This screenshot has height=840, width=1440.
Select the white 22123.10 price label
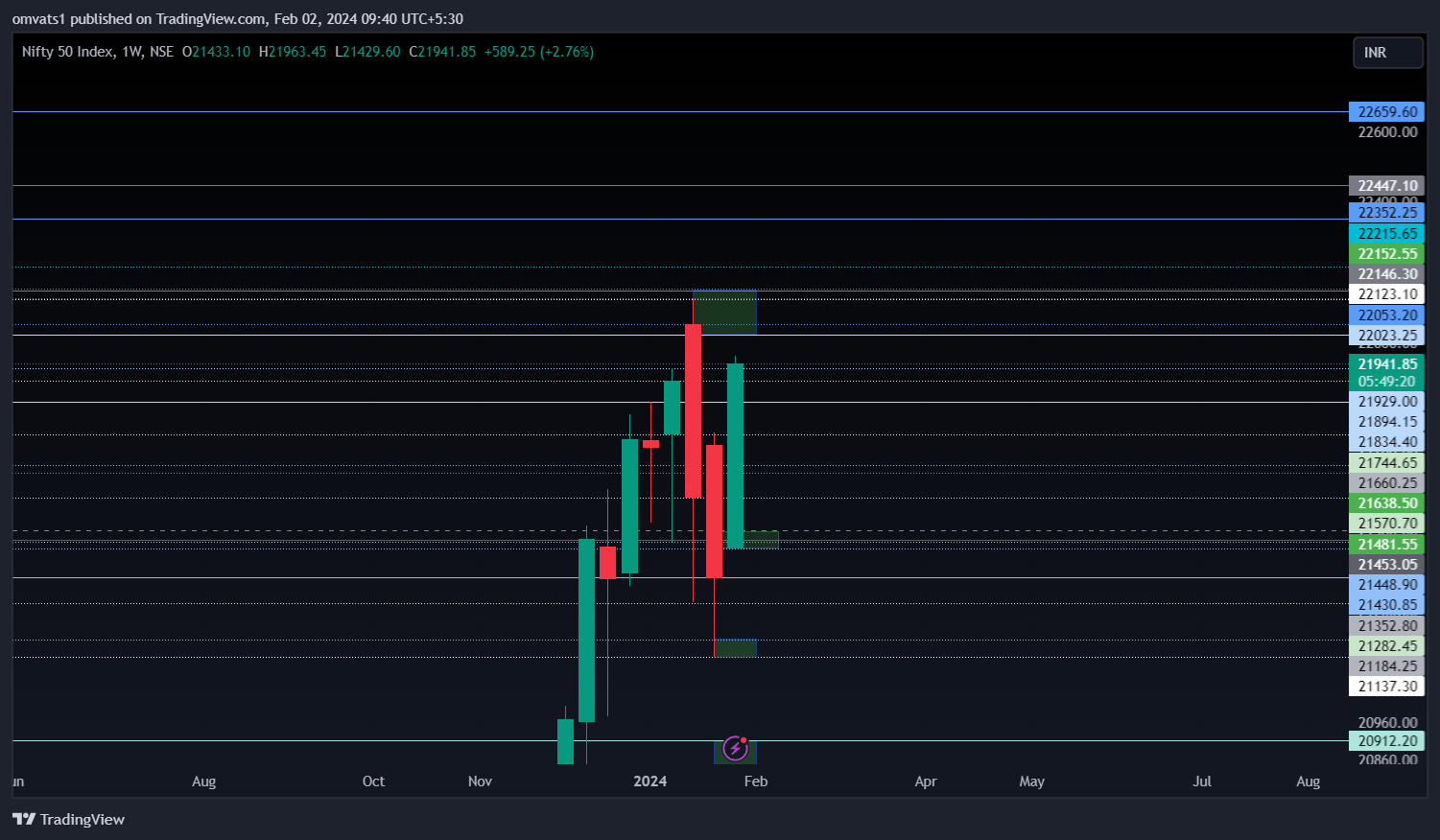pyautogui.click(x=1386, y=294)
